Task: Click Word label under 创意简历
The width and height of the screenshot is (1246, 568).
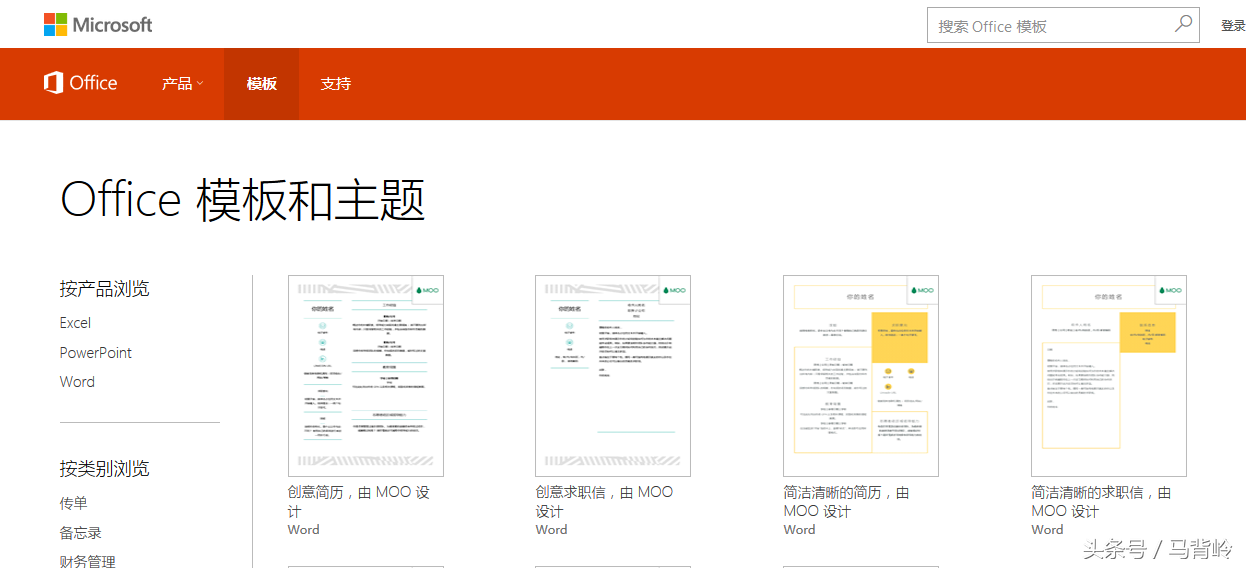Action: pos(304,530)
